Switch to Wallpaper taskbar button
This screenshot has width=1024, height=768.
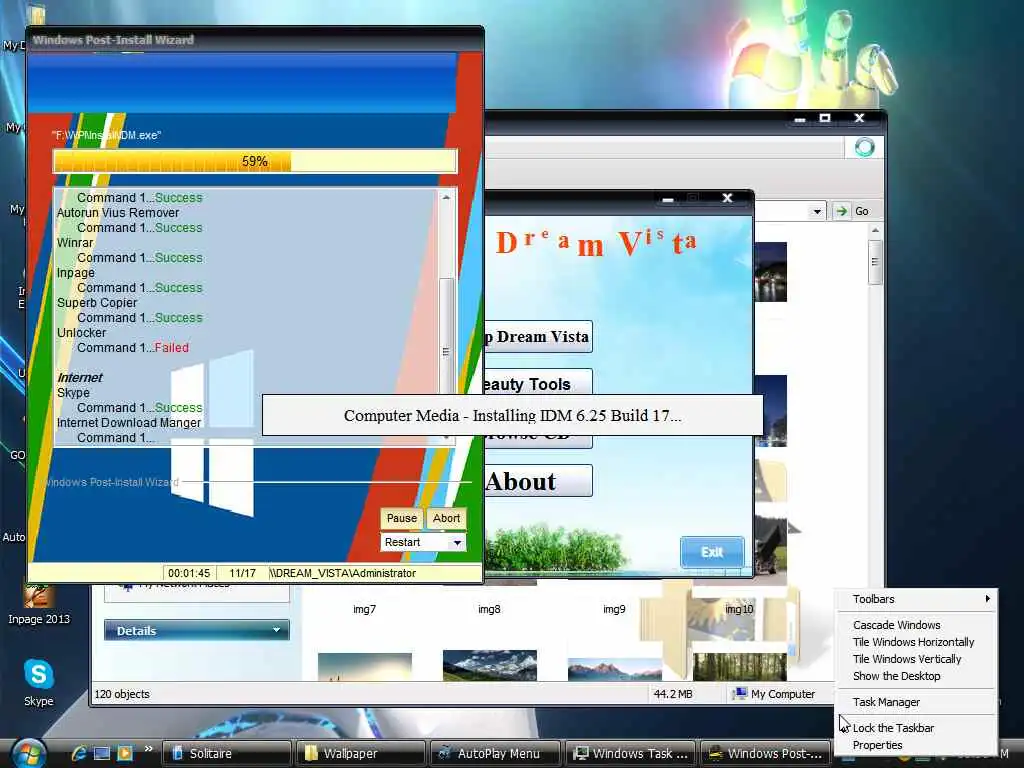(361, 753)
